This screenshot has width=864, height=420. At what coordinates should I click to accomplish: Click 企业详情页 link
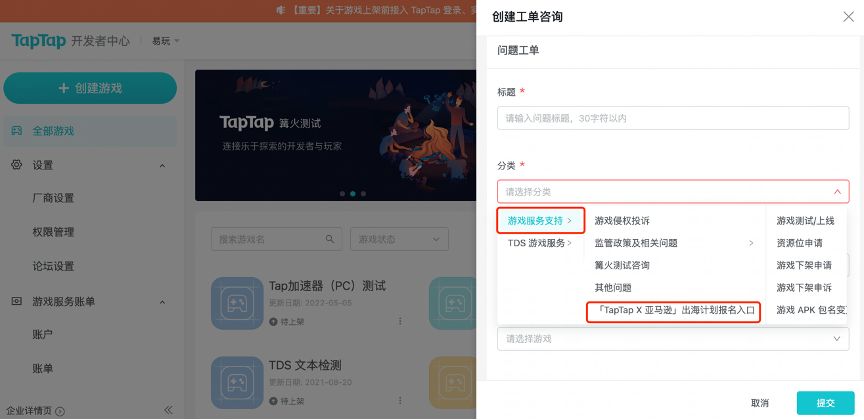(x=35, y=411)
